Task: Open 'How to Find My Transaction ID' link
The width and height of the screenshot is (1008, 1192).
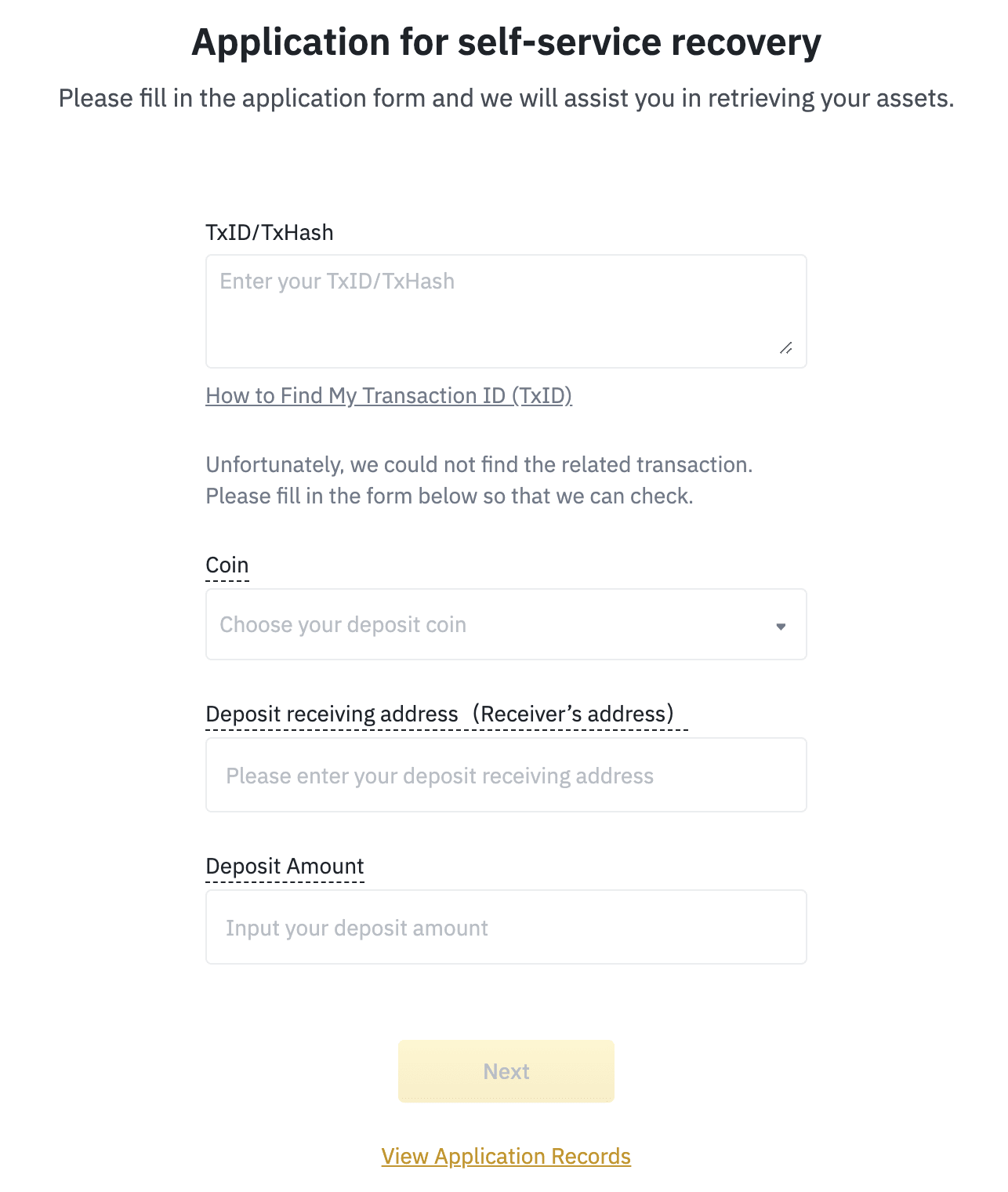Action: point(389,396)
